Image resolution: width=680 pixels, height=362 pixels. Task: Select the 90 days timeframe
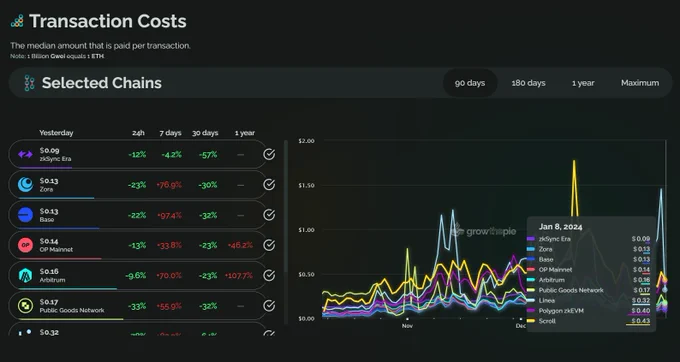(470, 83)
